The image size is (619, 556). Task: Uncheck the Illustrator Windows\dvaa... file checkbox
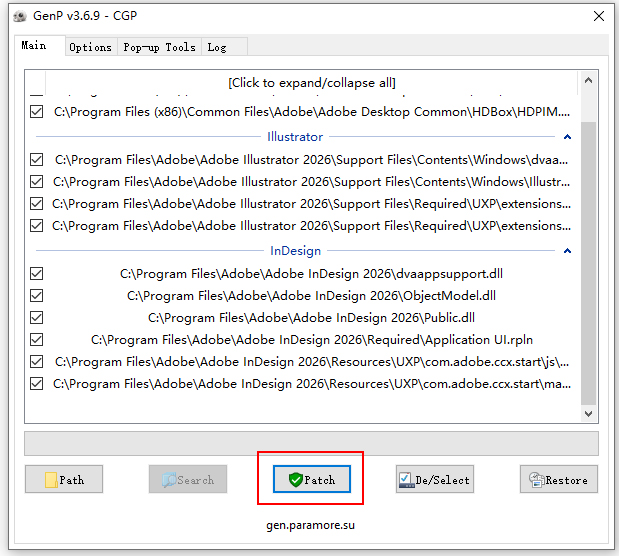[x=37, y=160]
